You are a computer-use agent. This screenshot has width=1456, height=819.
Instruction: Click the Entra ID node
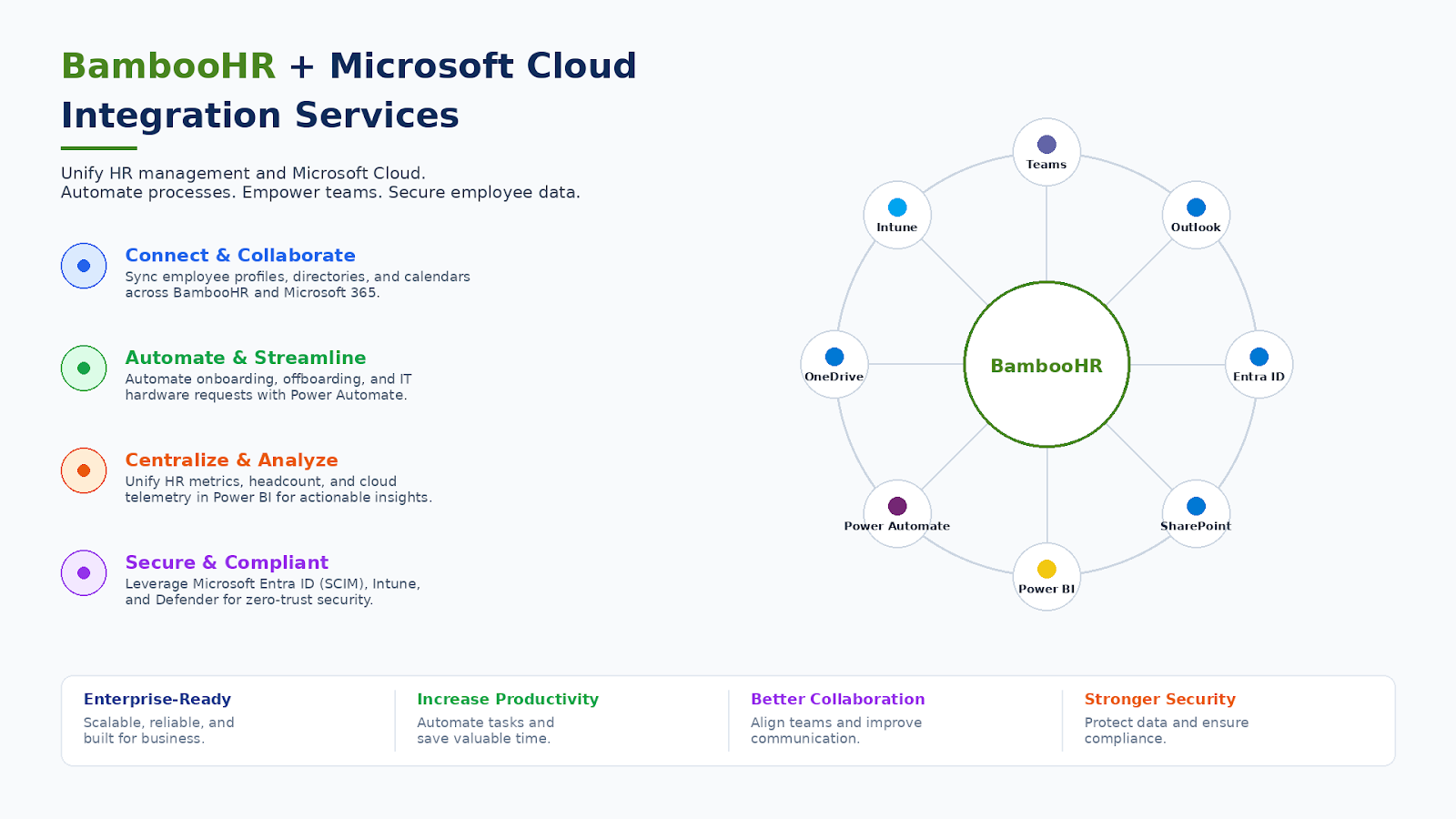pos(1259,364)
